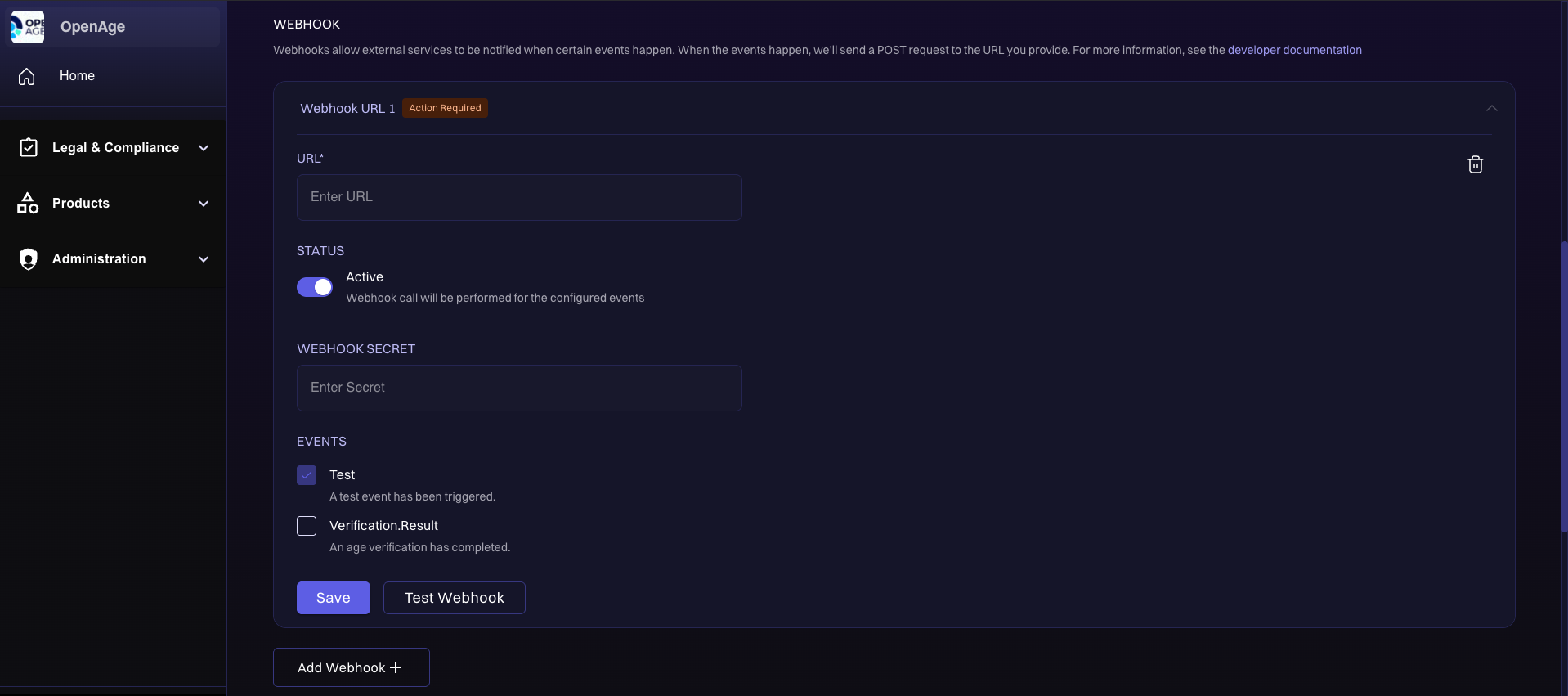Open the developer documentation link
1568x696 pixels.
[1295, 49]
